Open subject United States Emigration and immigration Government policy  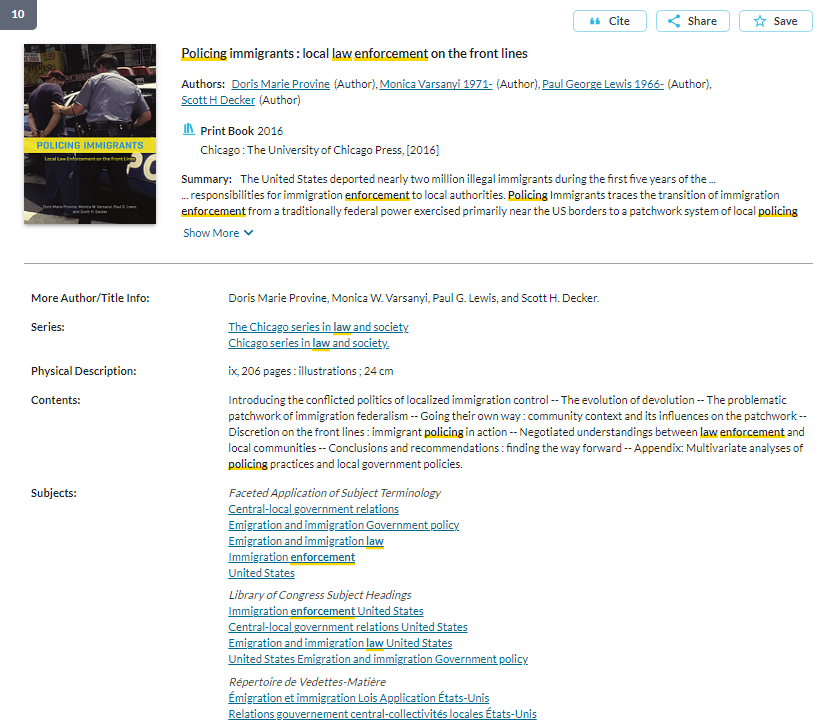pos(378,659)
